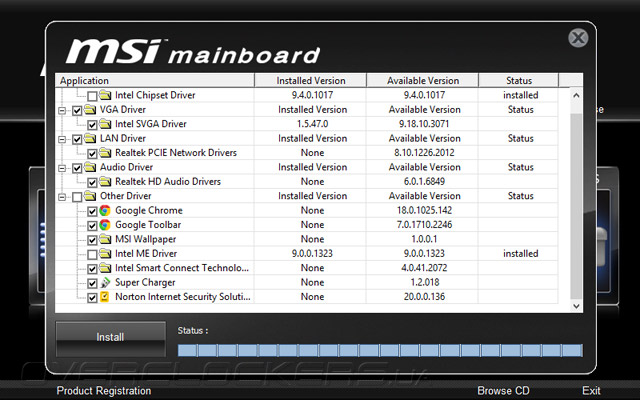
Task: Open Product Registration link
Action: pos(104,391)
